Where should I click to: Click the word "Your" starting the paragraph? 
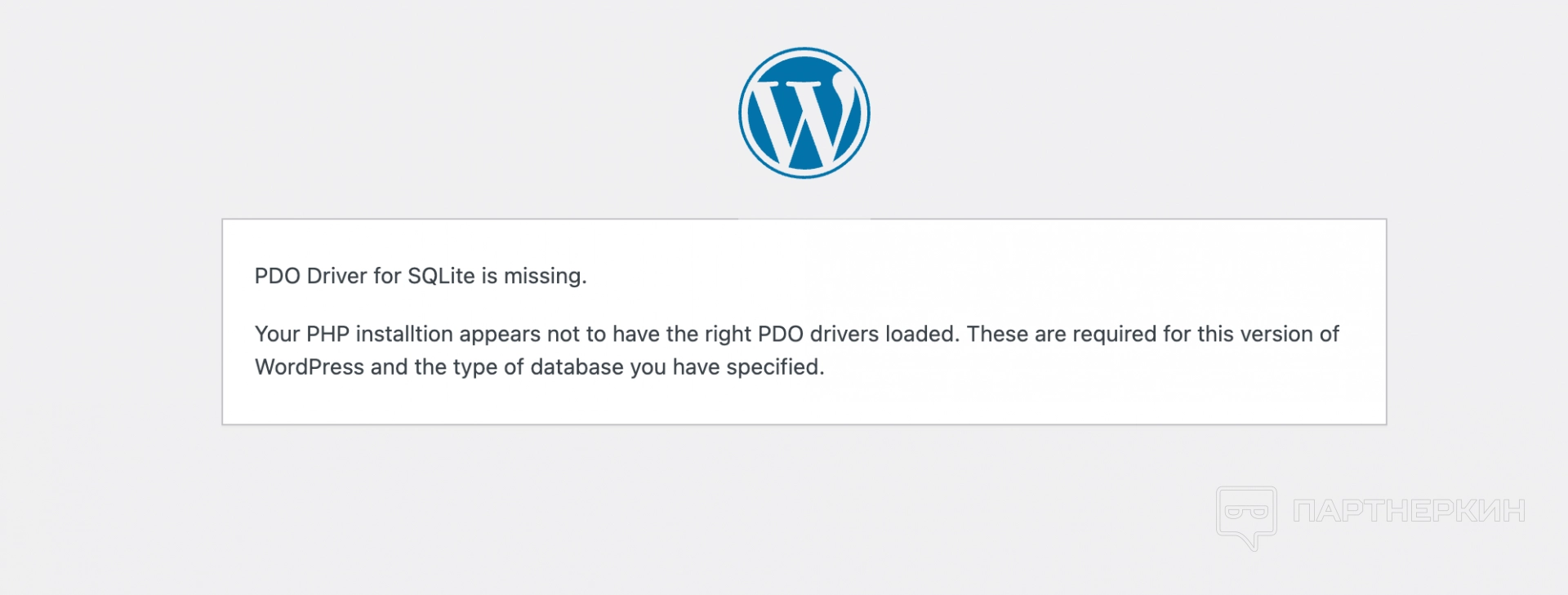pos(277,334)
